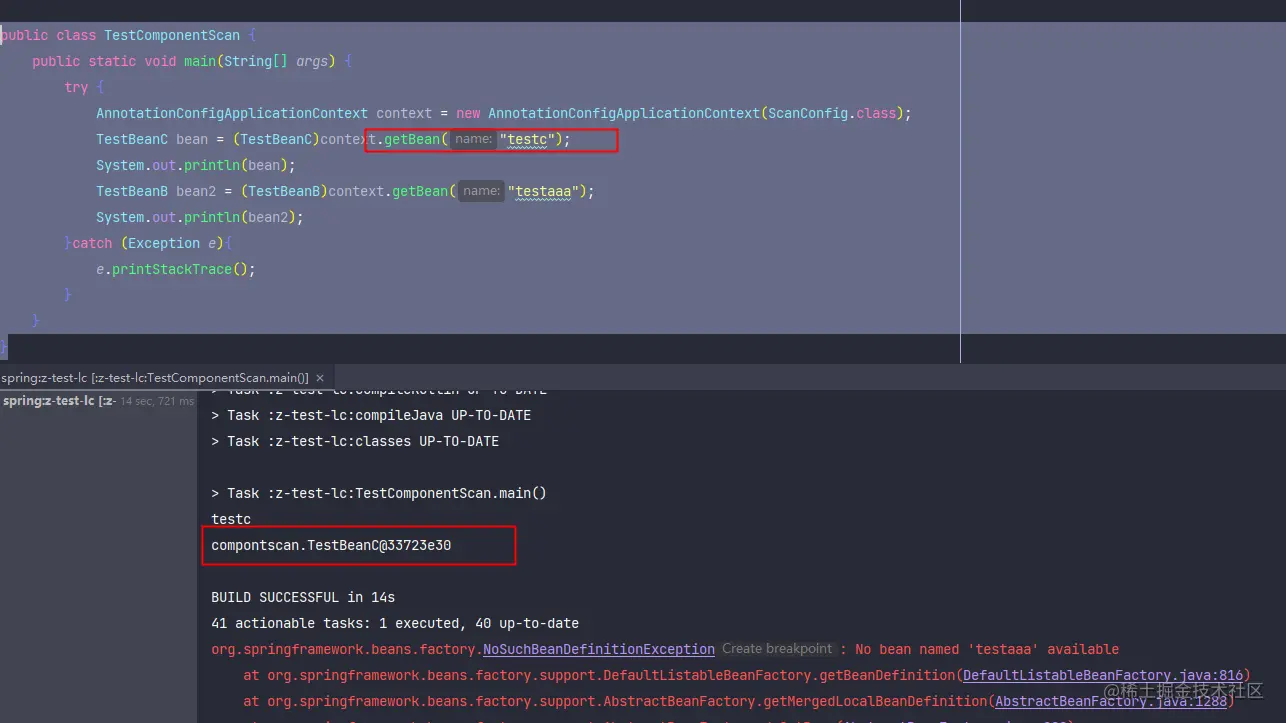Screen dimensions: 1286x723
Task: Click Task :z-test-lc:TestComponentScan.main() console line
Action: (x=379, y=493)
